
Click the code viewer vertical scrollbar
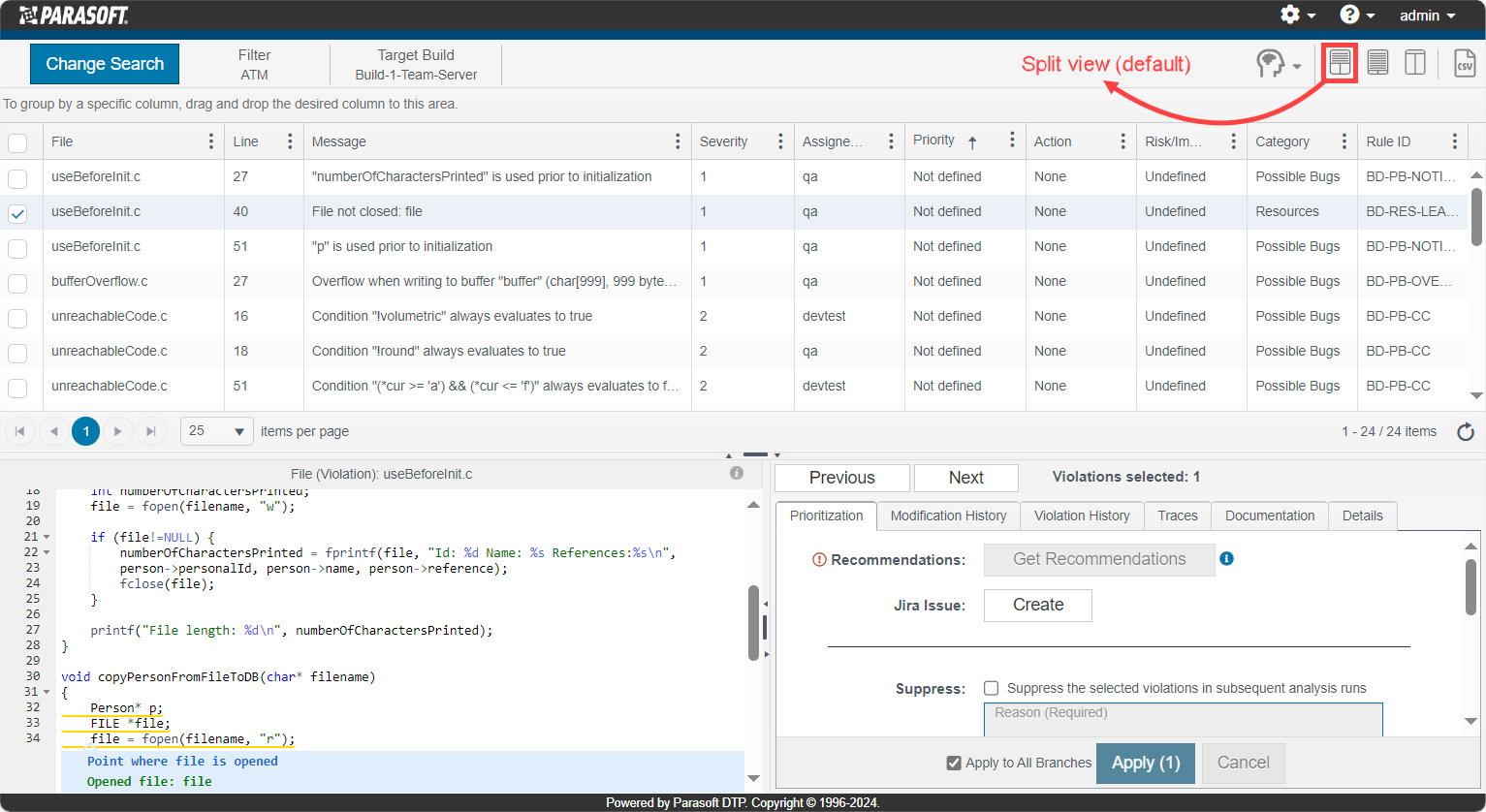click(753, 623)
